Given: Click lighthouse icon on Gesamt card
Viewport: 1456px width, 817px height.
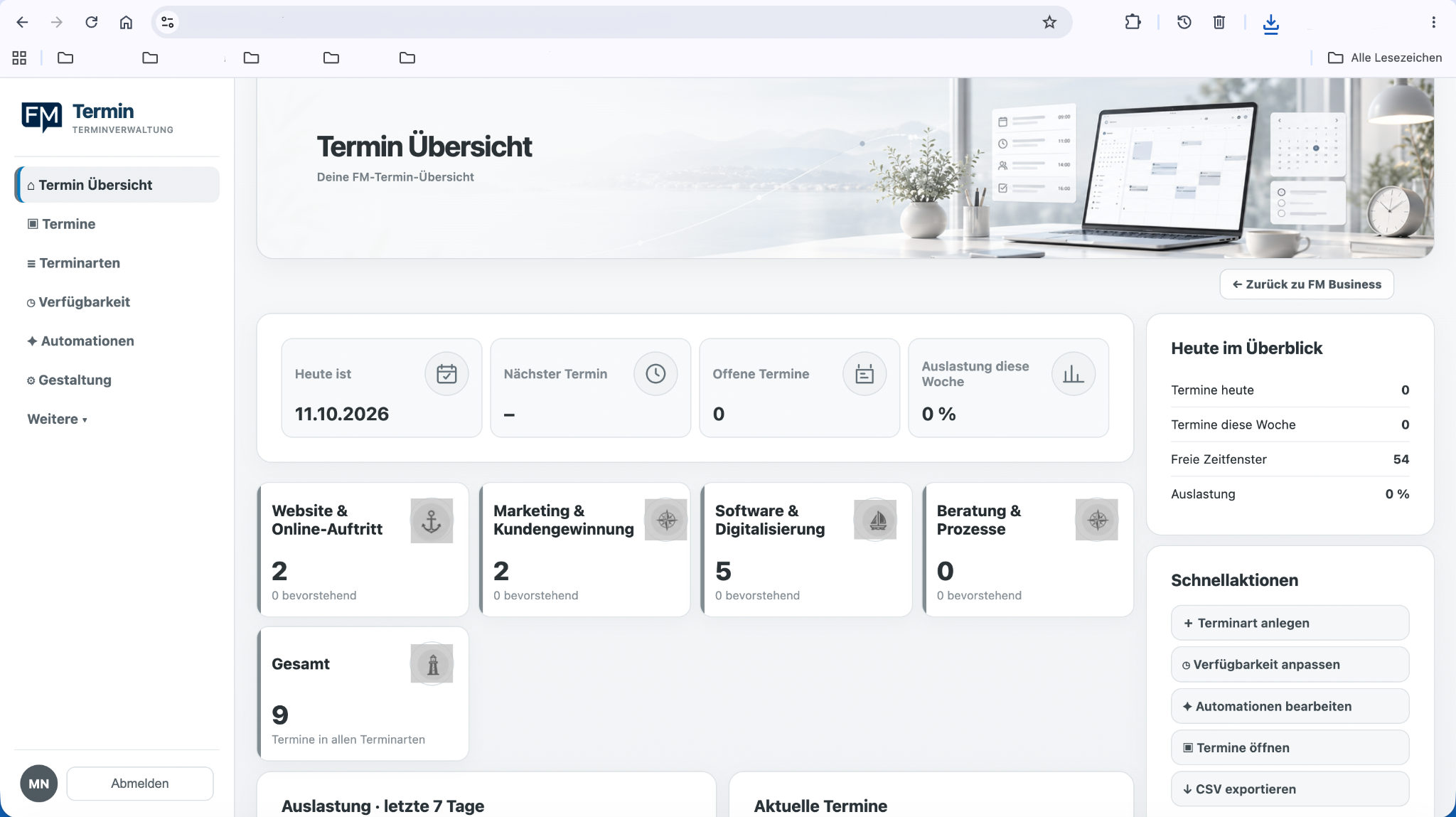Looking at the screenshot, I should coord(432,664).
